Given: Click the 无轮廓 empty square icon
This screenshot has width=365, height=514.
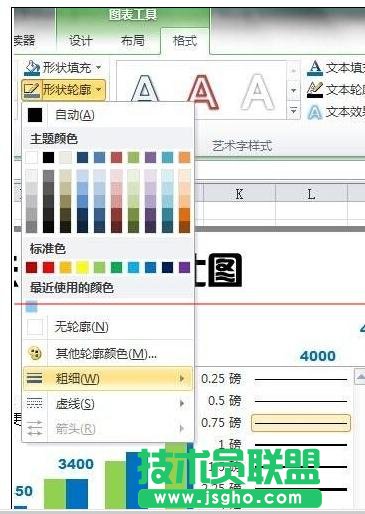Looking at the screenshot, I should pyautogui.click(x=35, y=327).
